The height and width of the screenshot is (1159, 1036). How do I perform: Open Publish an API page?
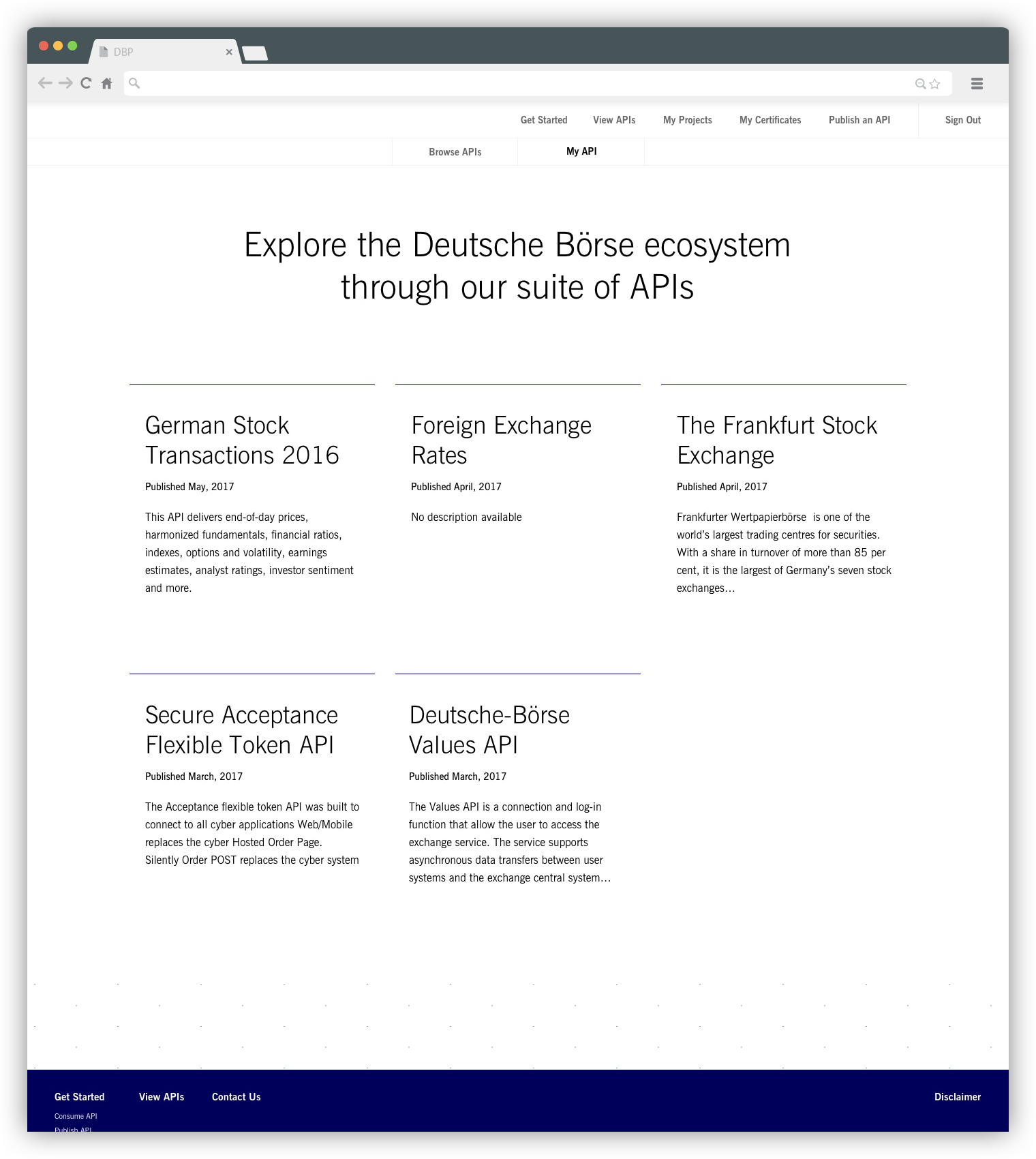coord(859,120)
